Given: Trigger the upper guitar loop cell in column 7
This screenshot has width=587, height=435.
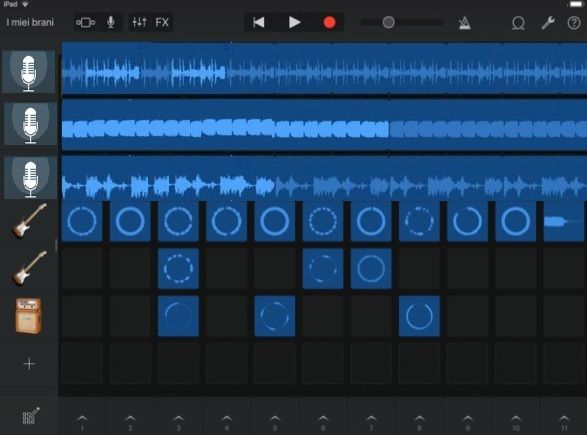Looking at the screenshot, I should (x=371, y=221).
